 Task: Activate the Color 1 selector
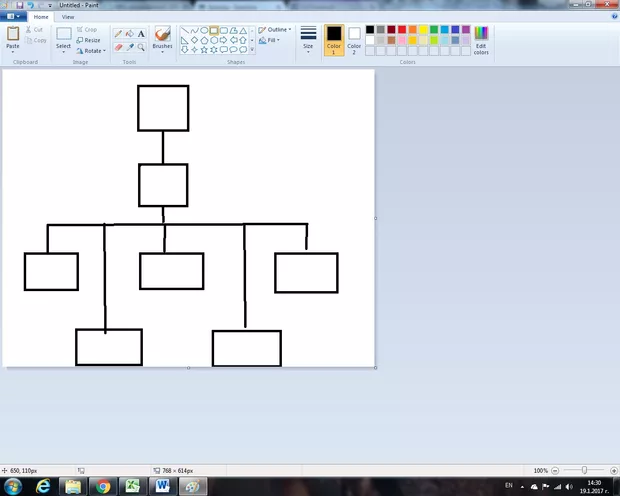point(334,38)
